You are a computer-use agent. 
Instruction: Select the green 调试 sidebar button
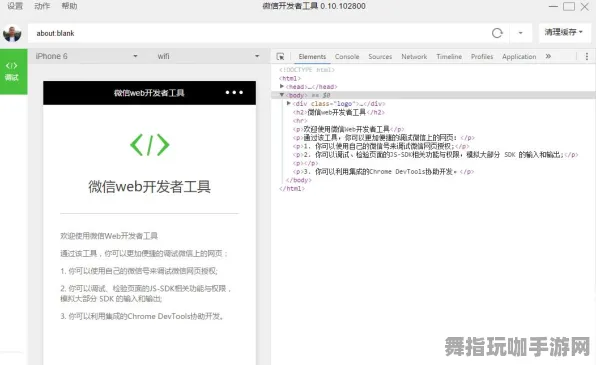[14, 71]
